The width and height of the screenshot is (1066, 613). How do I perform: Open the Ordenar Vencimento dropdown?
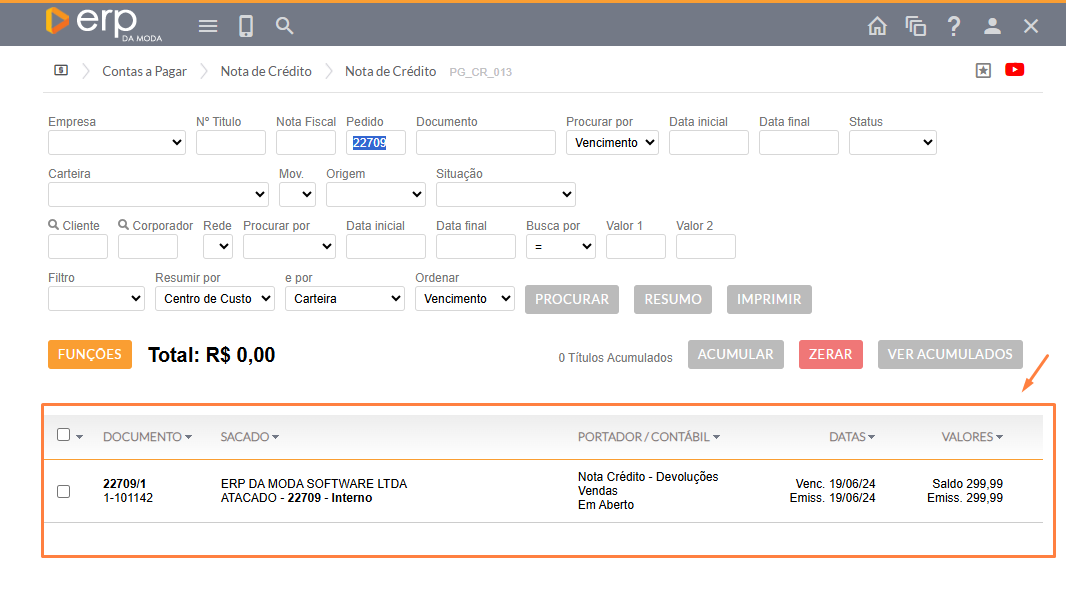click(x=464, y=299)
